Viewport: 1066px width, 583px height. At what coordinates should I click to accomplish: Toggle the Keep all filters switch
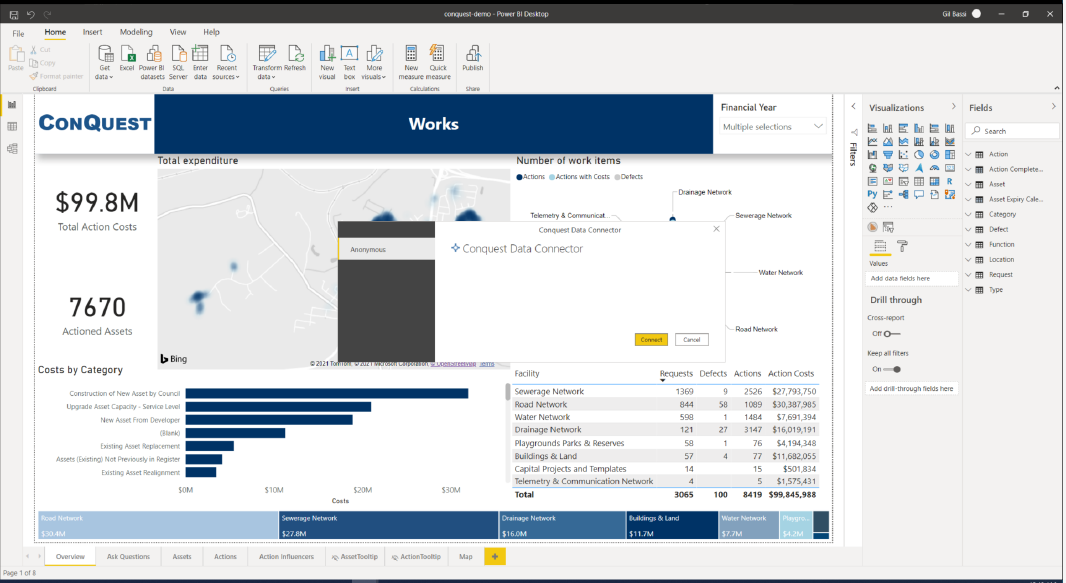point(892,369)
